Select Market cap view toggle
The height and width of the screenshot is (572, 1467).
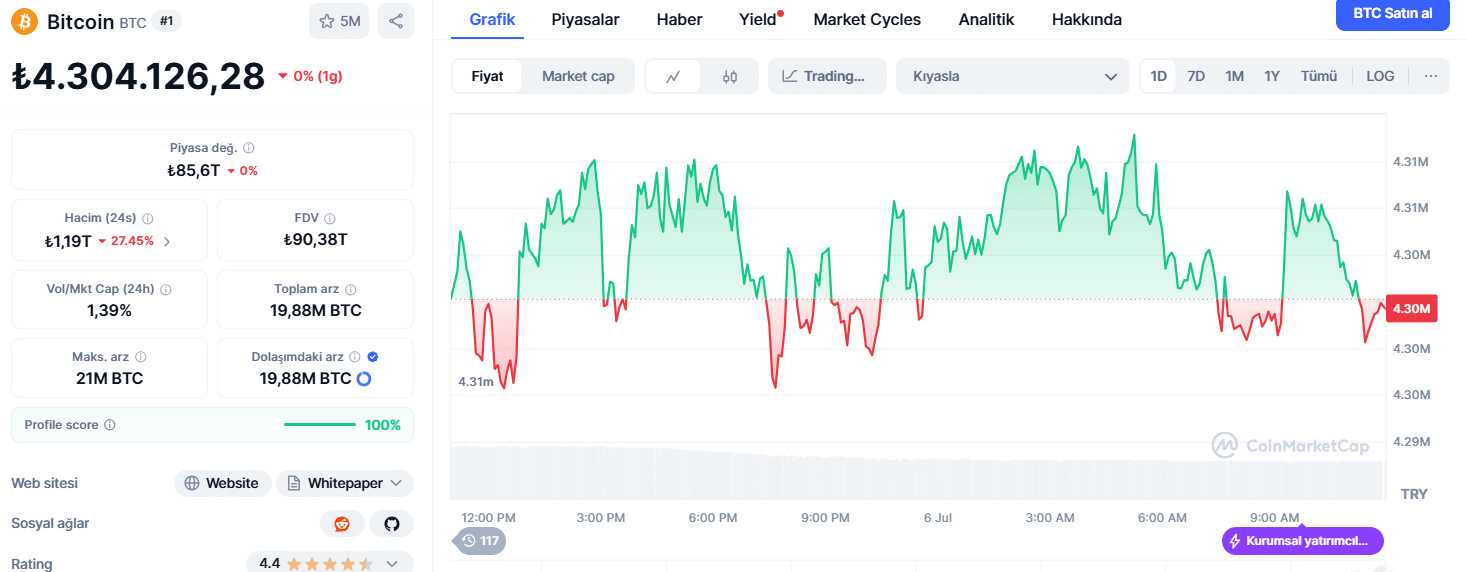point(578,76)
